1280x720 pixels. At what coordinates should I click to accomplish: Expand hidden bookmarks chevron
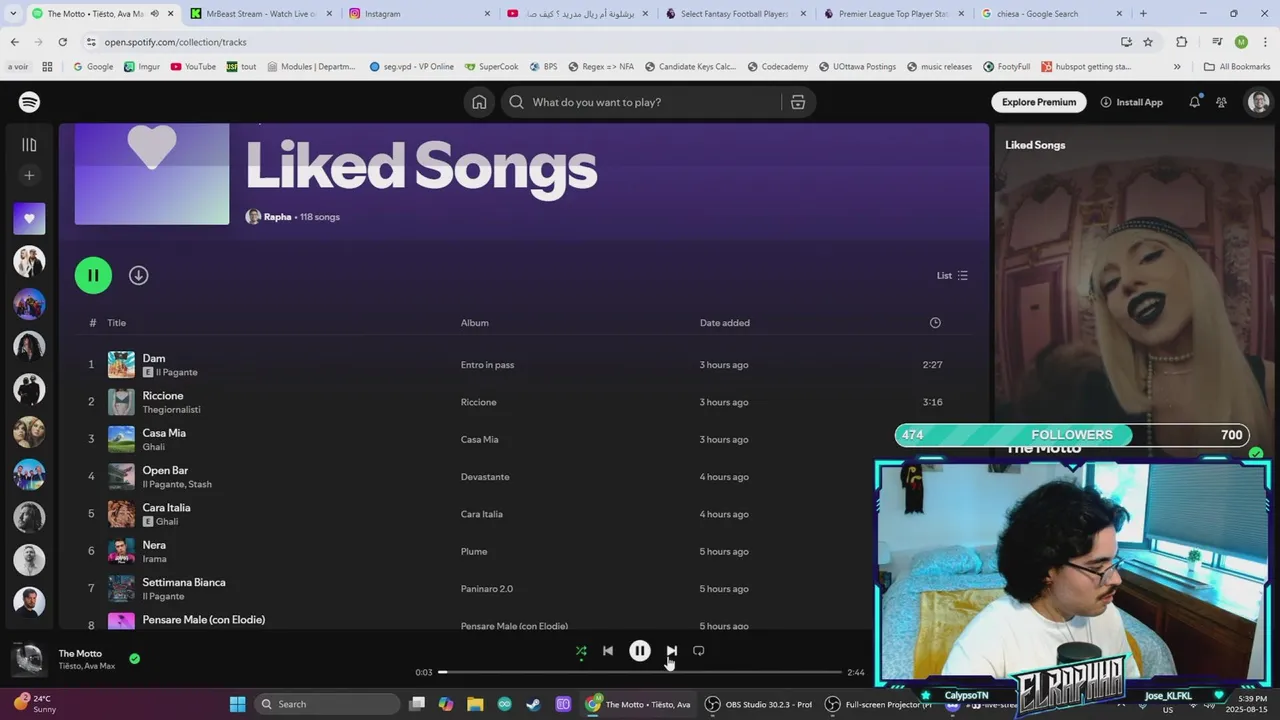1177,67
